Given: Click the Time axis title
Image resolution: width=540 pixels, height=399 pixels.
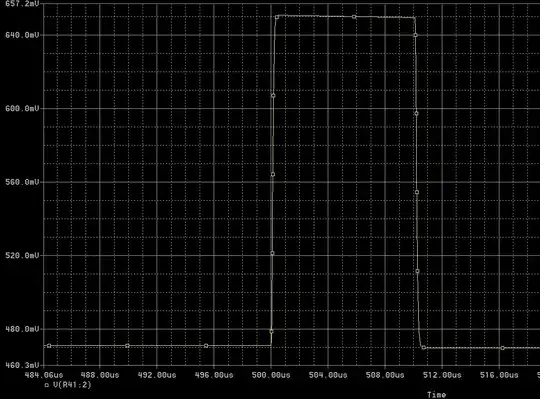Looking at the screenshot, I should pos(436,395).
